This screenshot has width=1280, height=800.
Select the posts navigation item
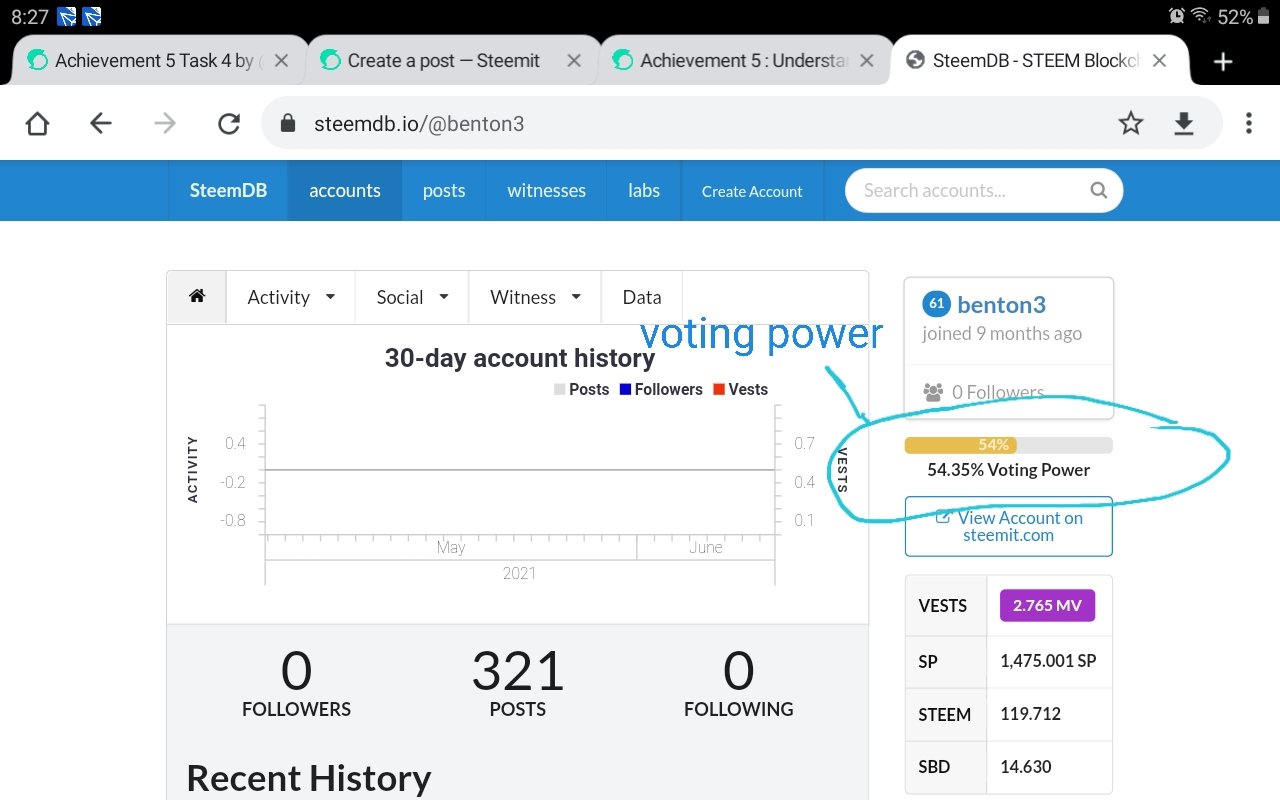point(444,191)
